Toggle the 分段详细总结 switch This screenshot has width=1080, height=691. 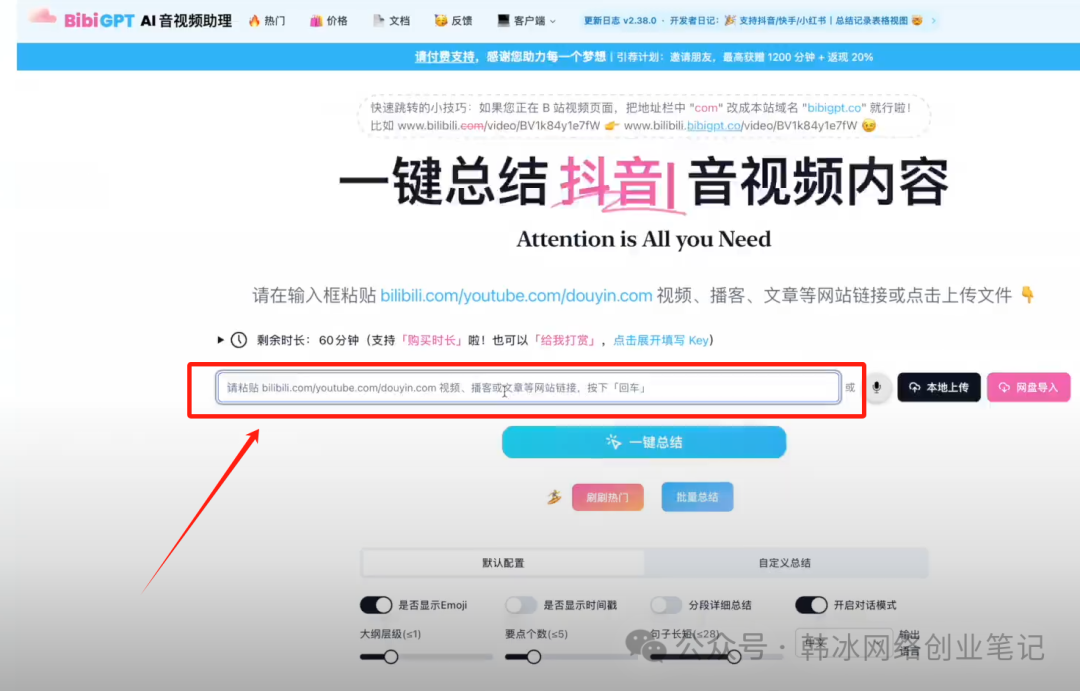pyautogui.click(x=666, y=605)
